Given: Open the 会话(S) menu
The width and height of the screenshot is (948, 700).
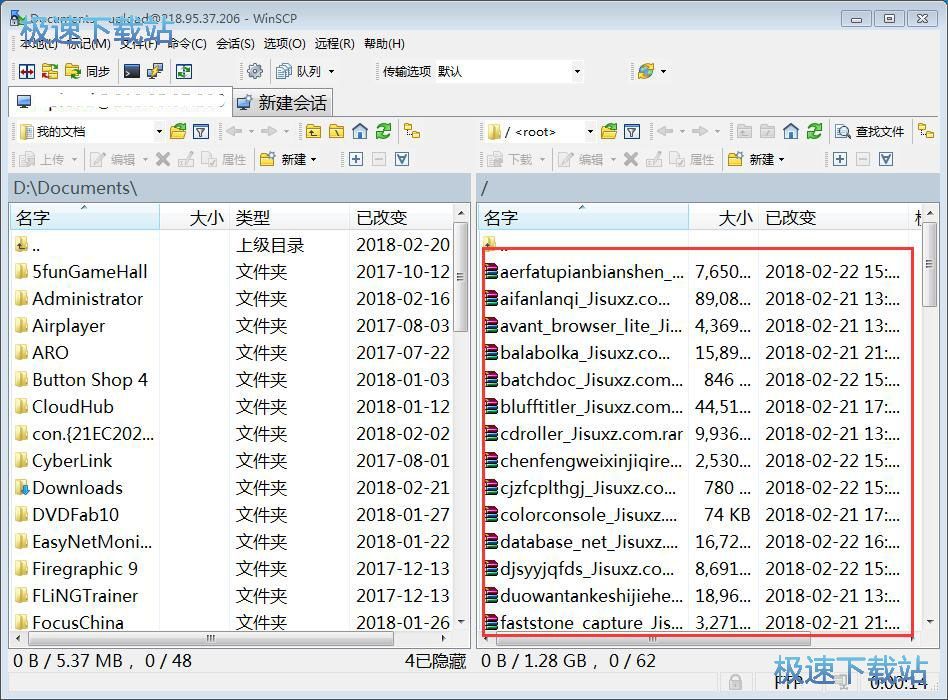Looking at the screenshot, I should point(235,44).
